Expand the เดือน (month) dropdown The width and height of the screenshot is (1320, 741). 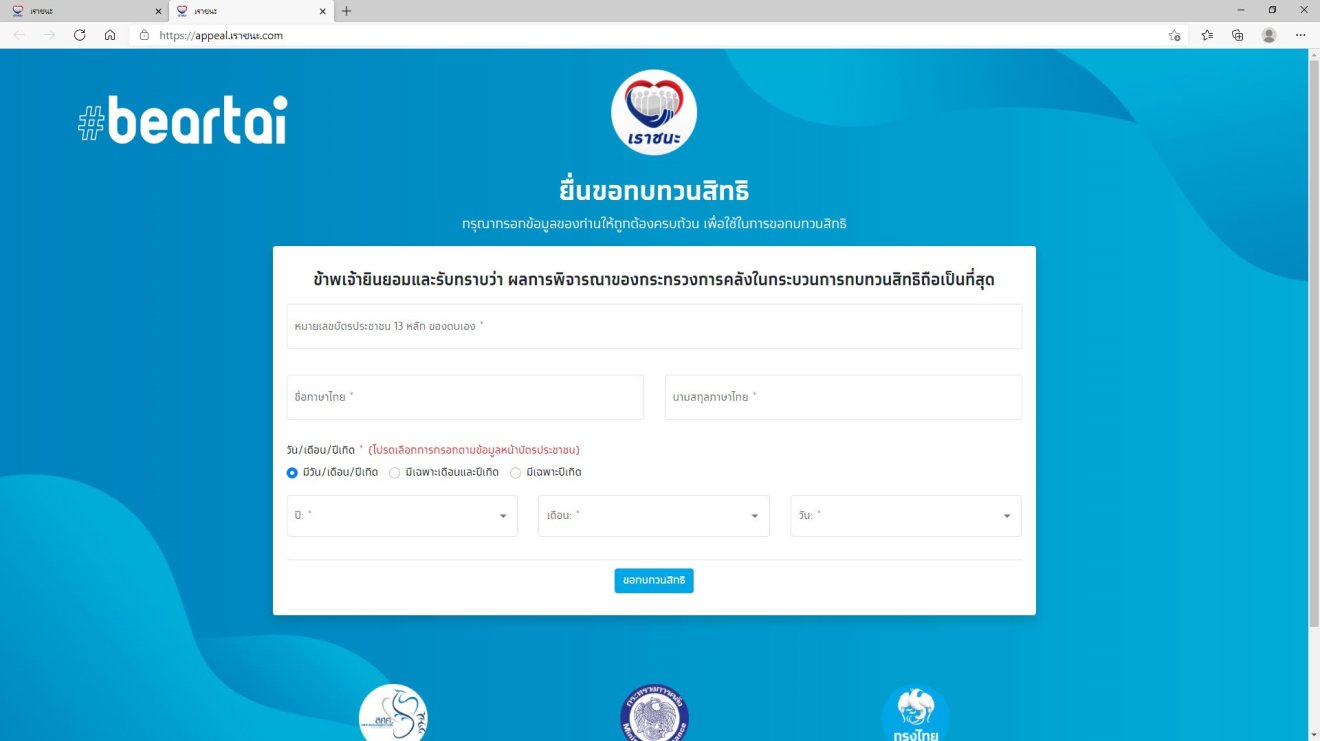654,516
